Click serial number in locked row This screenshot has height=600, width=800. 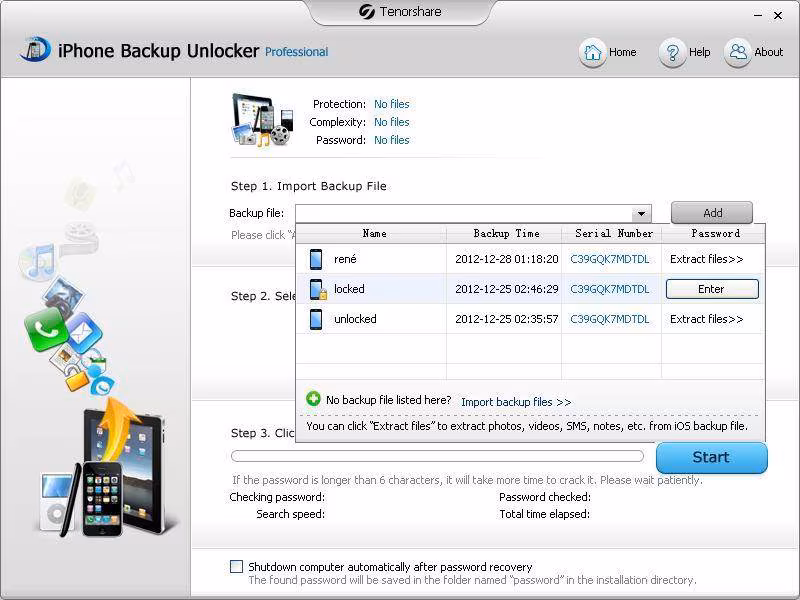tap(610, 289)
